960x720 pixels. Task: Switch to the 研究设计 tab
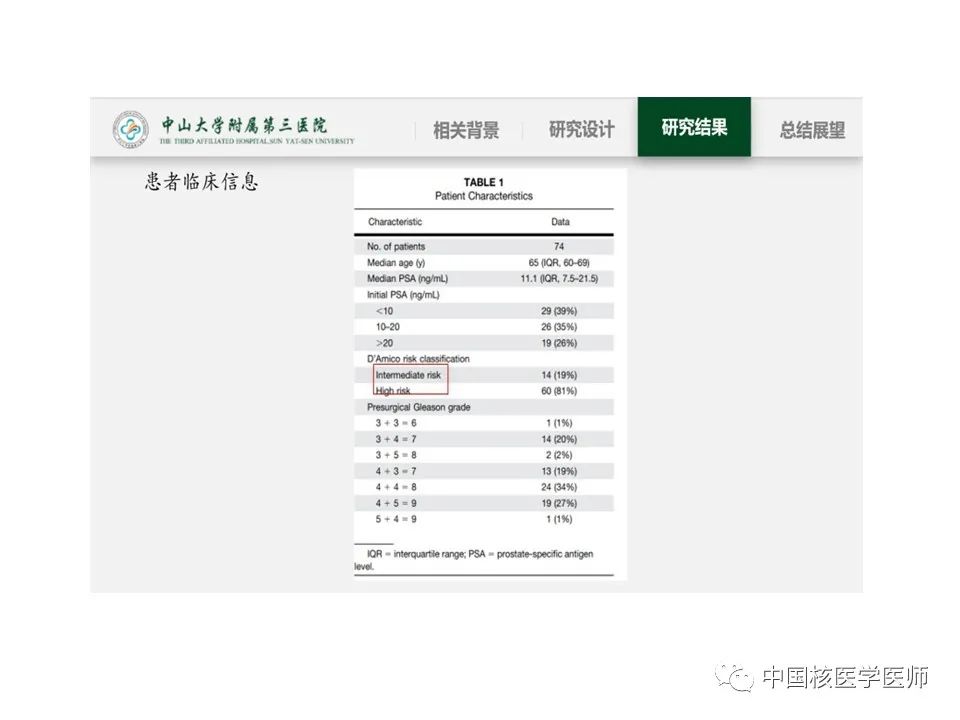[x=581, y=130]
